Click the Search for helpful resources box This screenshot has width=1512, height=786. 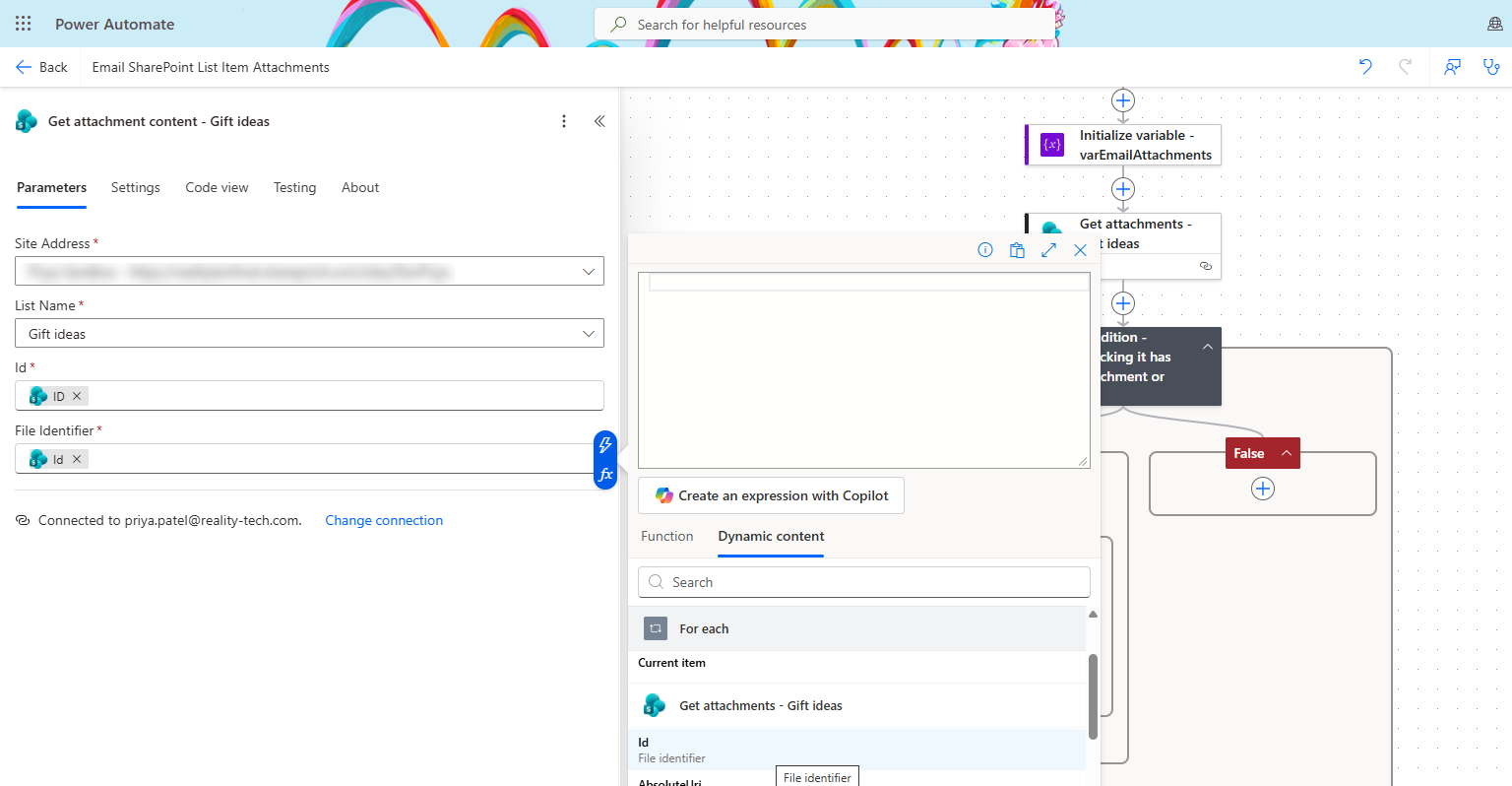tap(825, 25)
